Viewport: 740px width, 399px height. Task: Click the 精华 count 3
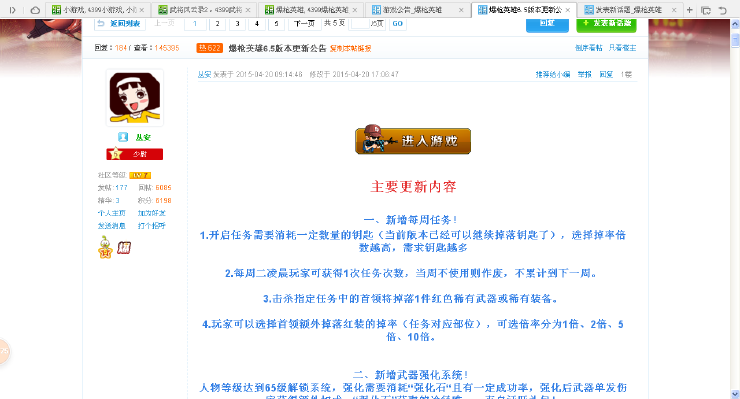(118, 200)
